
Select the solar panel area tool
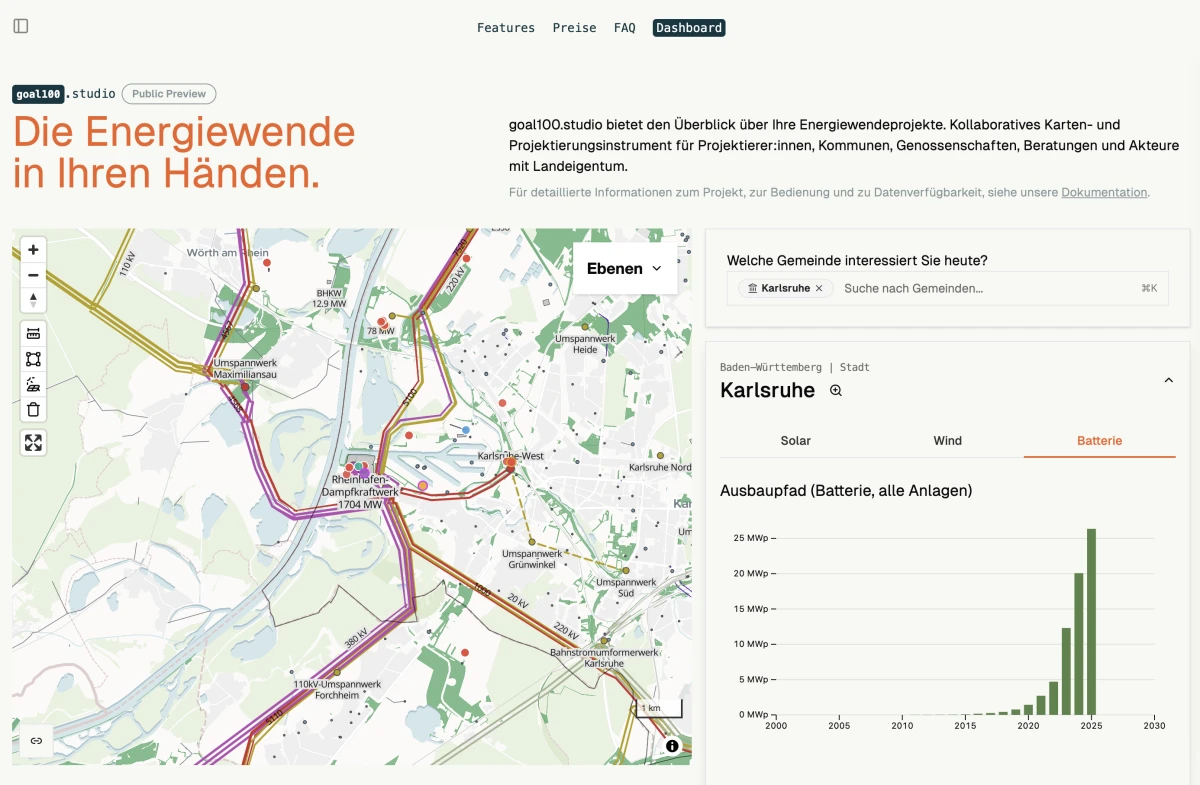pos(33,384)
